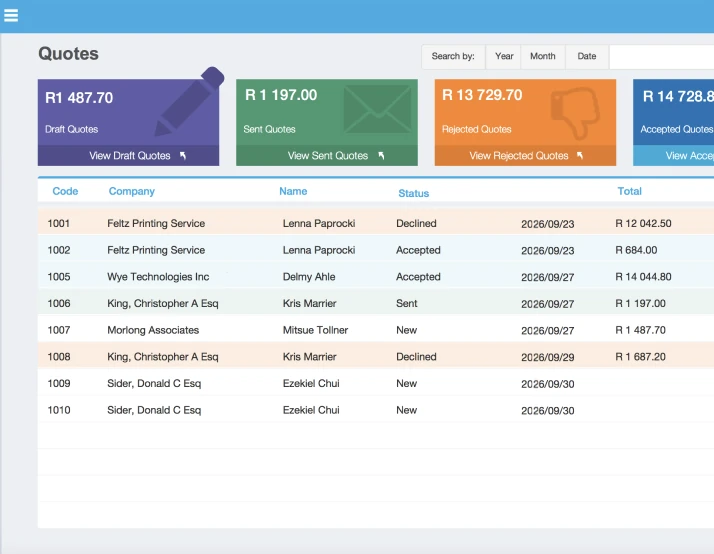714x554 pixels.
Task: Click Morlong Associates company
Action: 153,330
